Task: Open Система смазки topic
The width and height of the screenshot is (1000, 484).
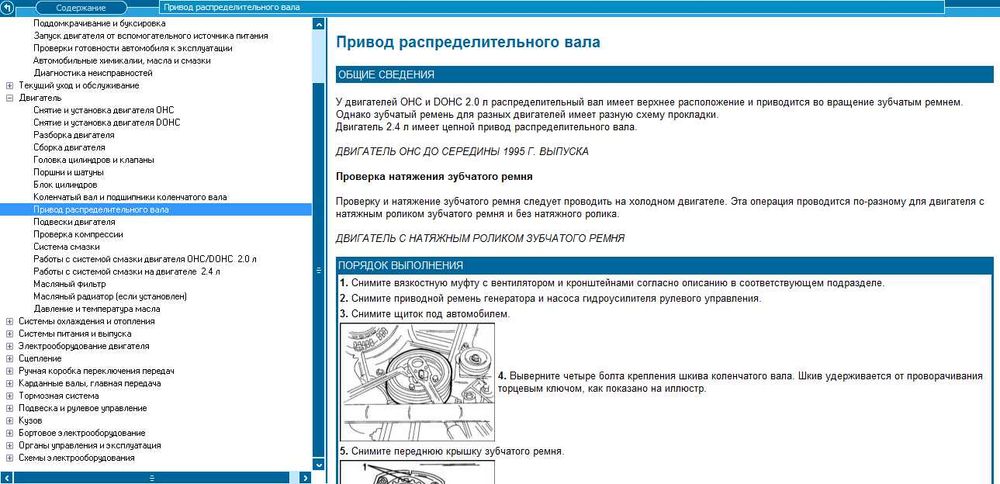Action: (x=66, y=247)
